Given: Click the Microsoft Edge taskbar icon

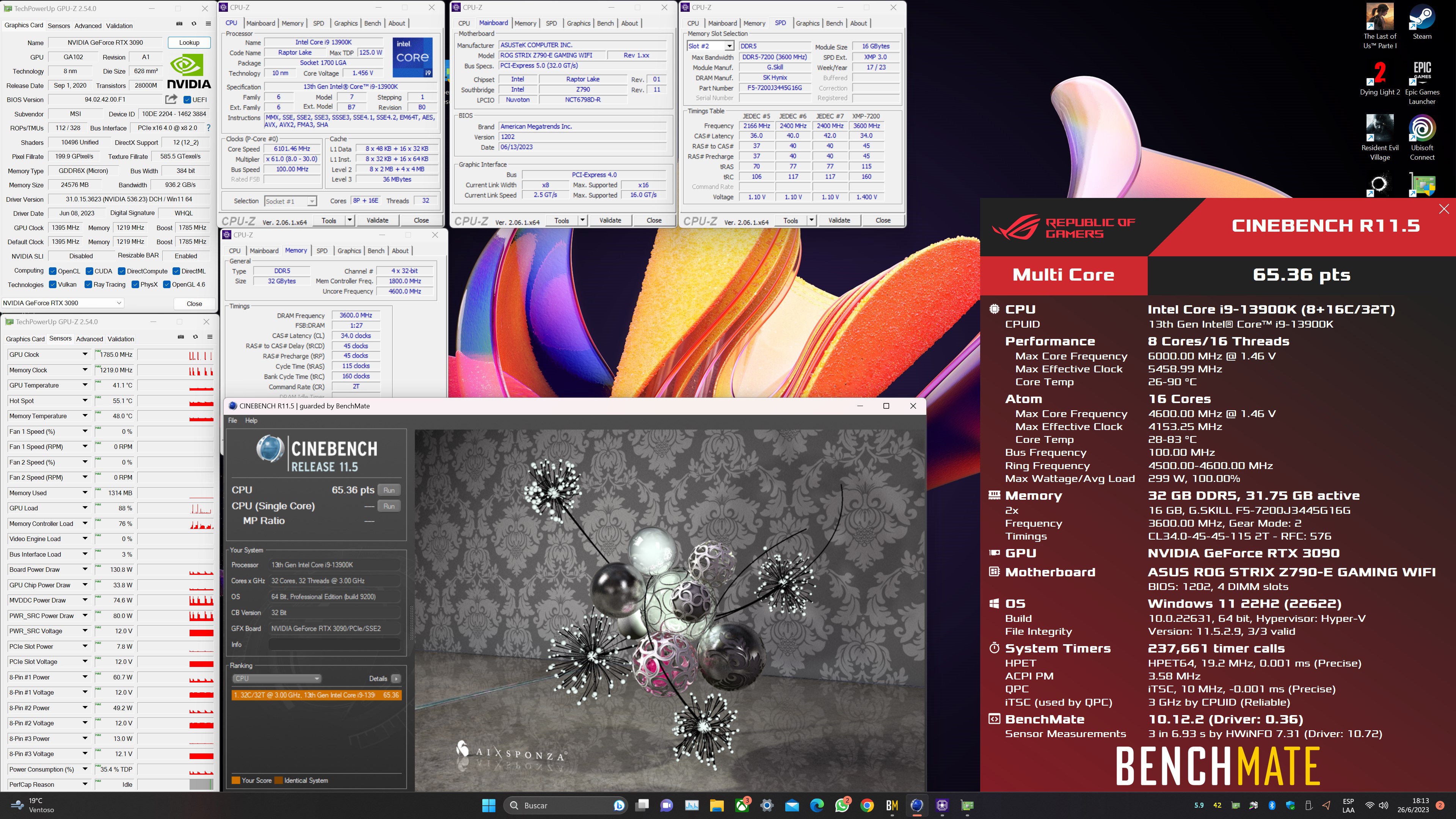Looking at the screenshot, I should (x=817, y=805).
